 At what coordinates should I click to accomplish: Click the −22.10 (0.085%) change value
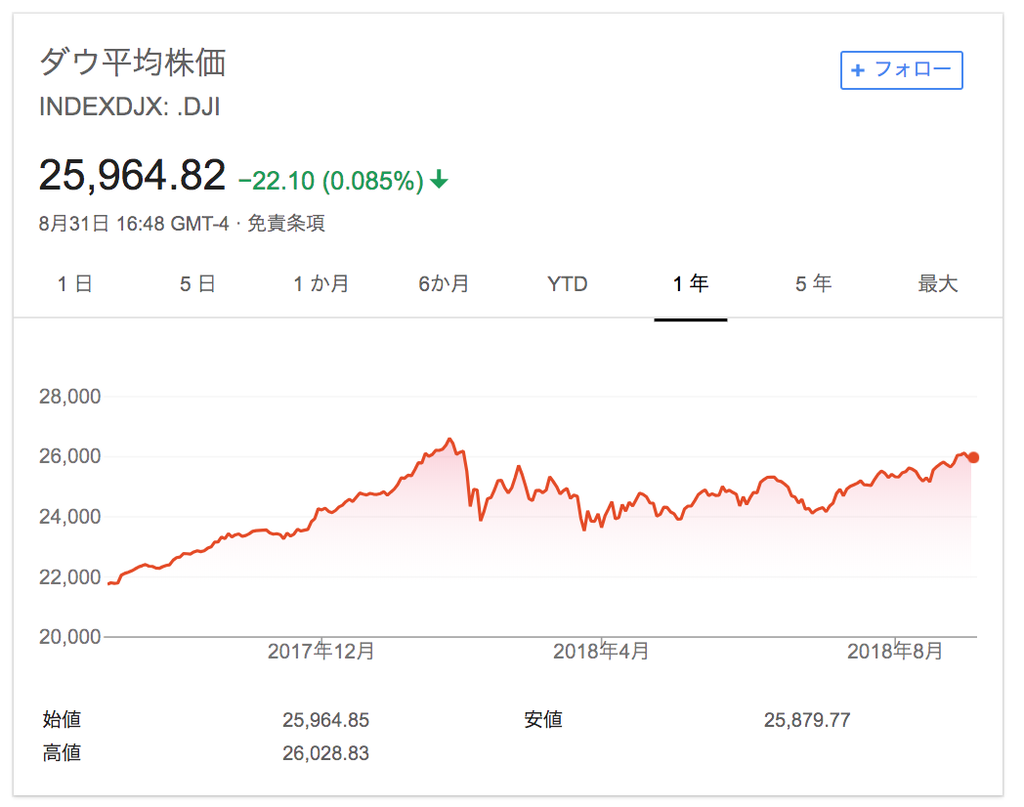(331, 180)
